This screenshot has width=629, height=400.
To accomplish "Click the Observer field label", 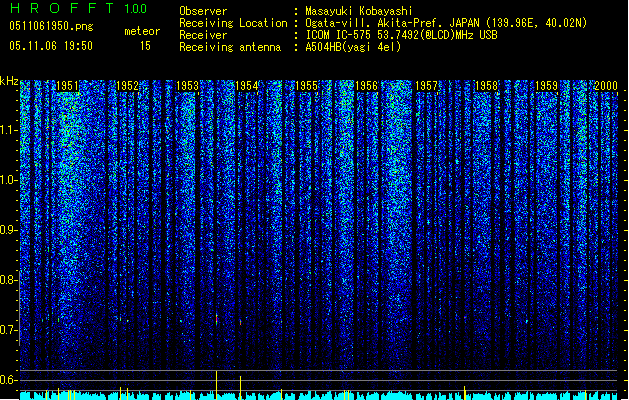I will [203, 11].
